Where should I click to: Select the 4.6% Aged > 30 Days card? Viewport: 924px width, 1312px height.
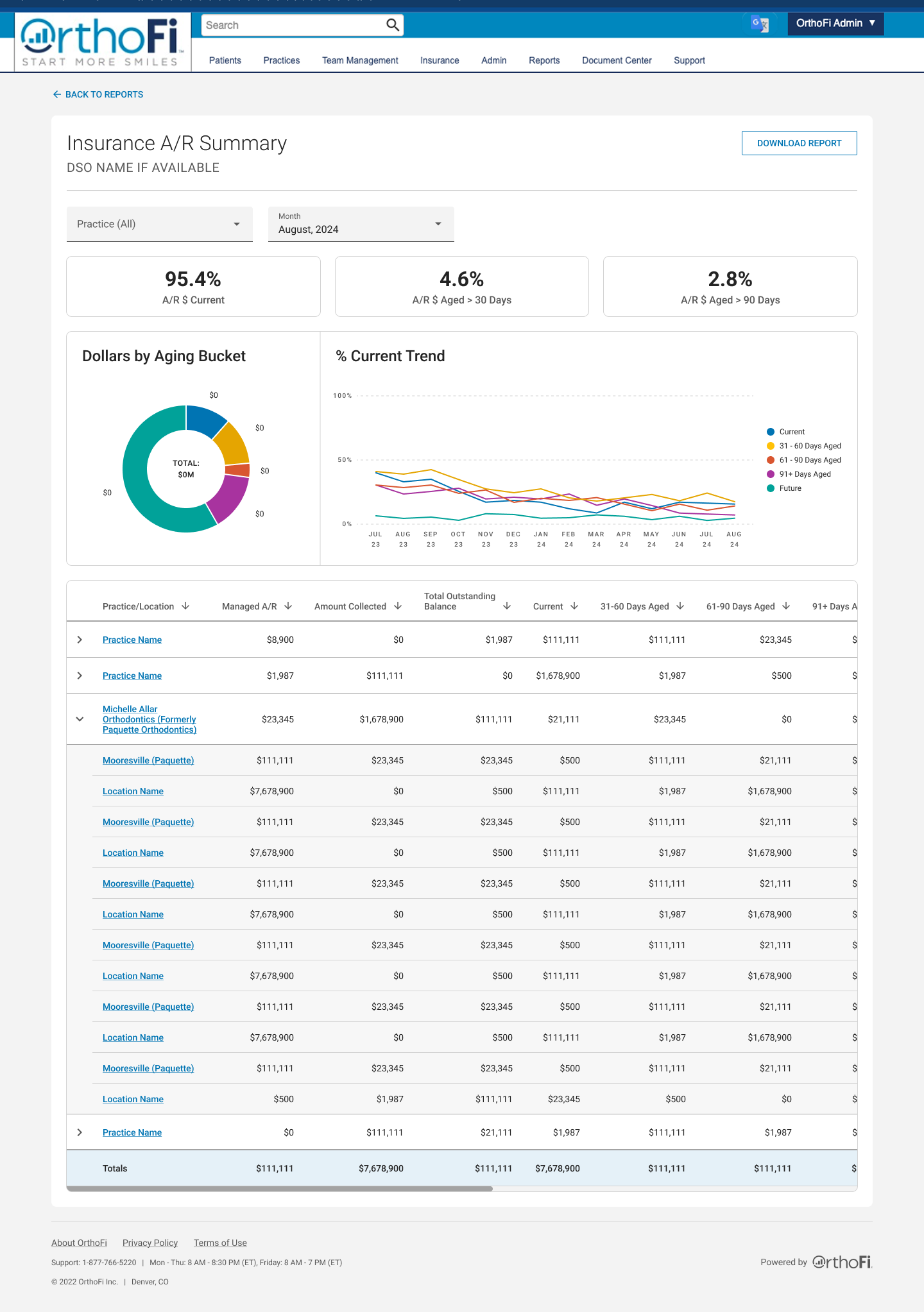(462, 286)
